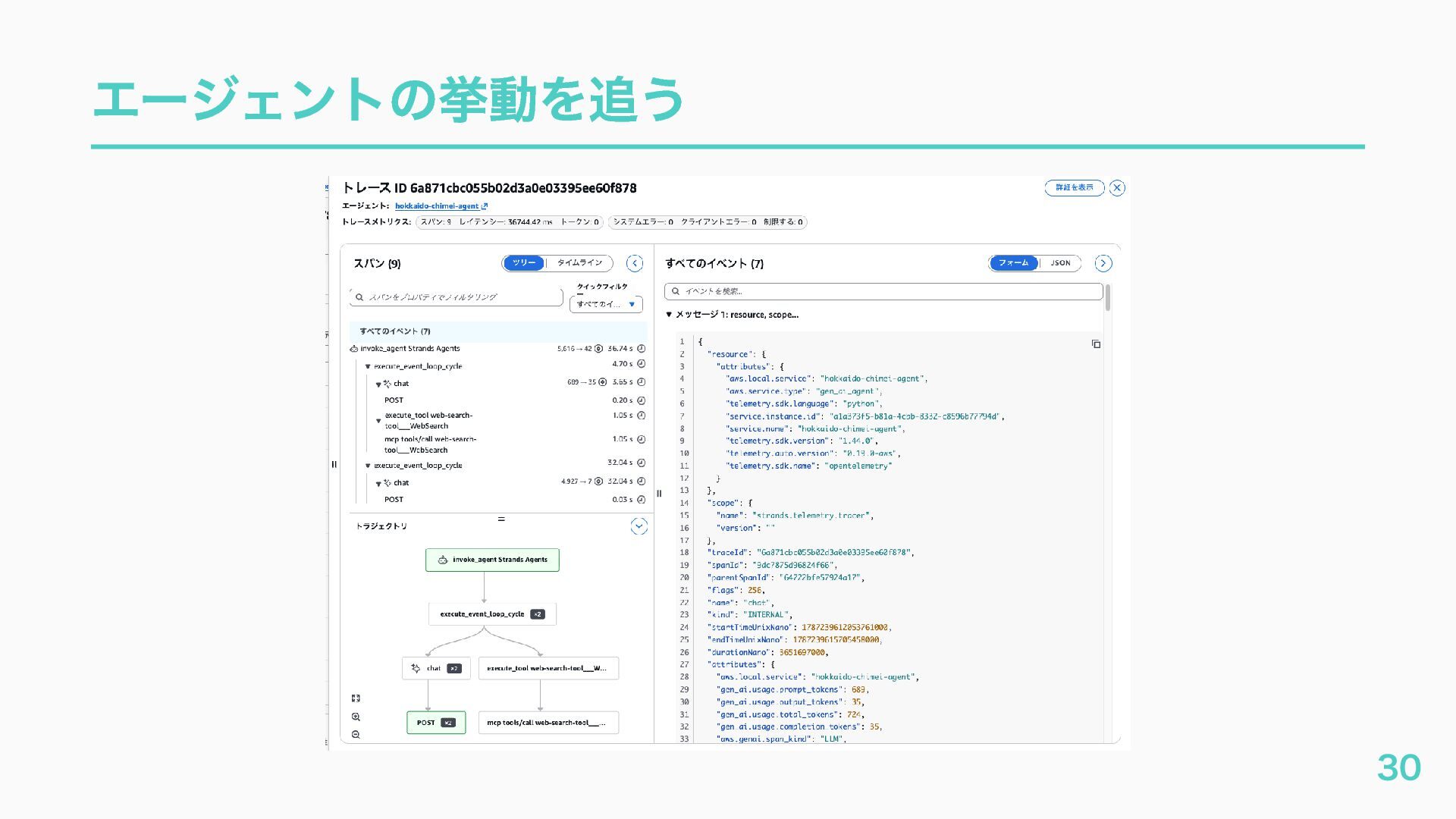Collapse the 4,927 → 7 chat span
The width and height of the screenshot is (1456, 819).
pos(378,484)
